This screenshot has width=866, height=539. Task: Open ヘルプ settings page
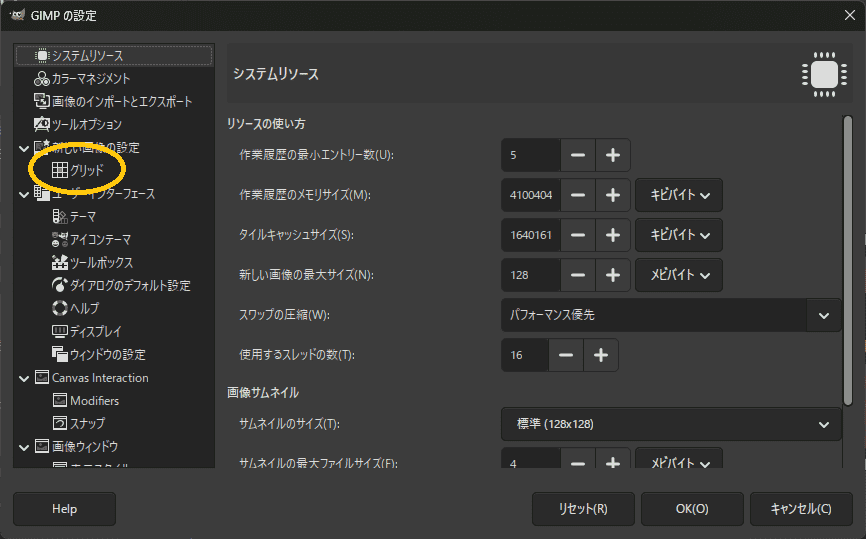point(84,308)
